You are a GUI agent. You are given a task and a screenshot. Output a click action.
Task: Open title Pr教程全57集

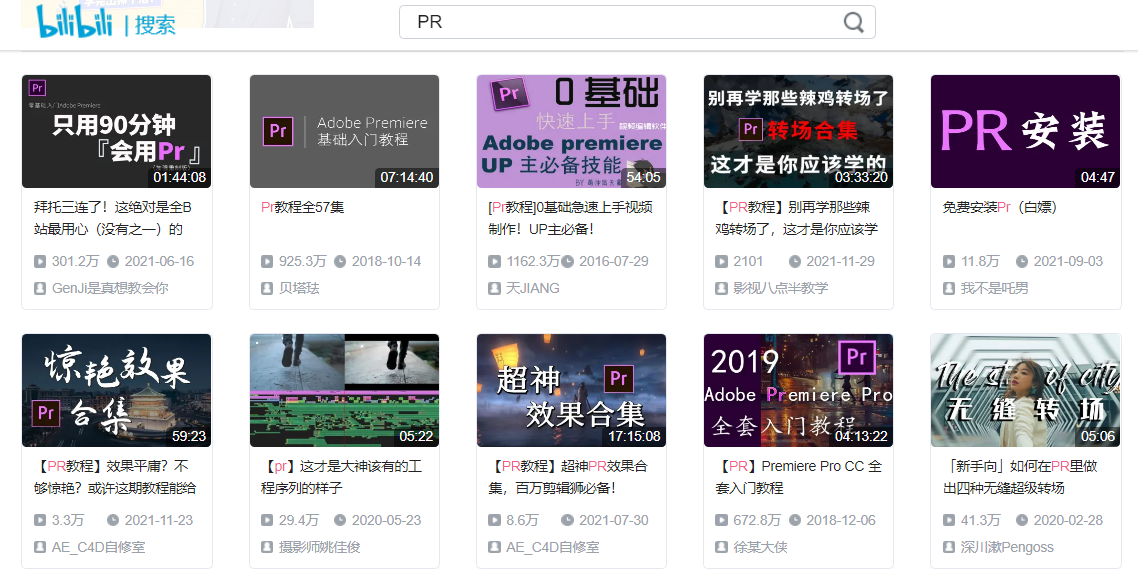[x=303, y=207]
